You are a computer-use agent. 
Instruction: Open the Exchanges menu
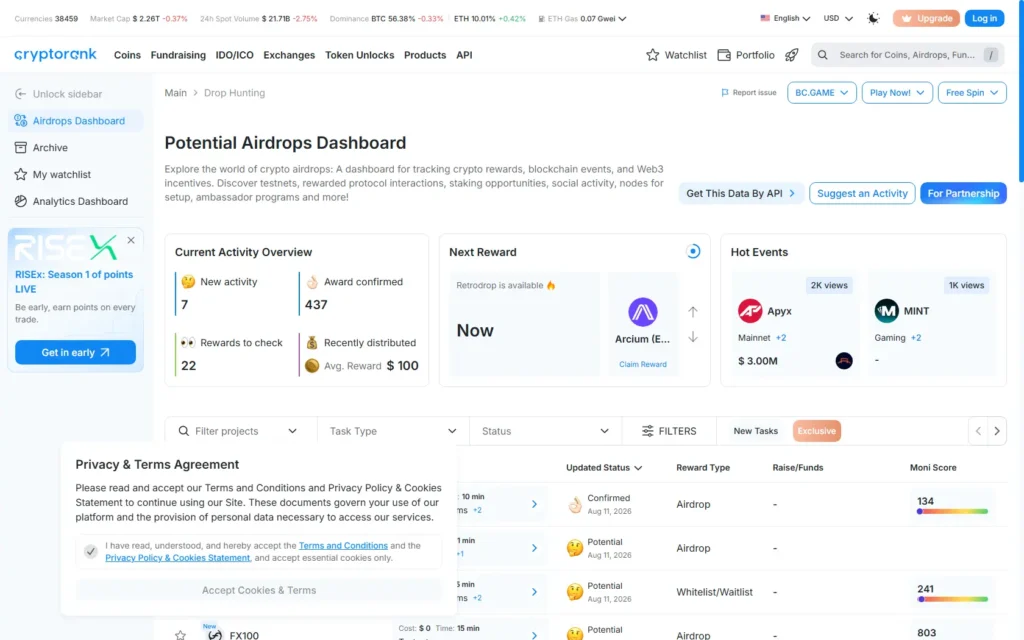coord(289,55)
